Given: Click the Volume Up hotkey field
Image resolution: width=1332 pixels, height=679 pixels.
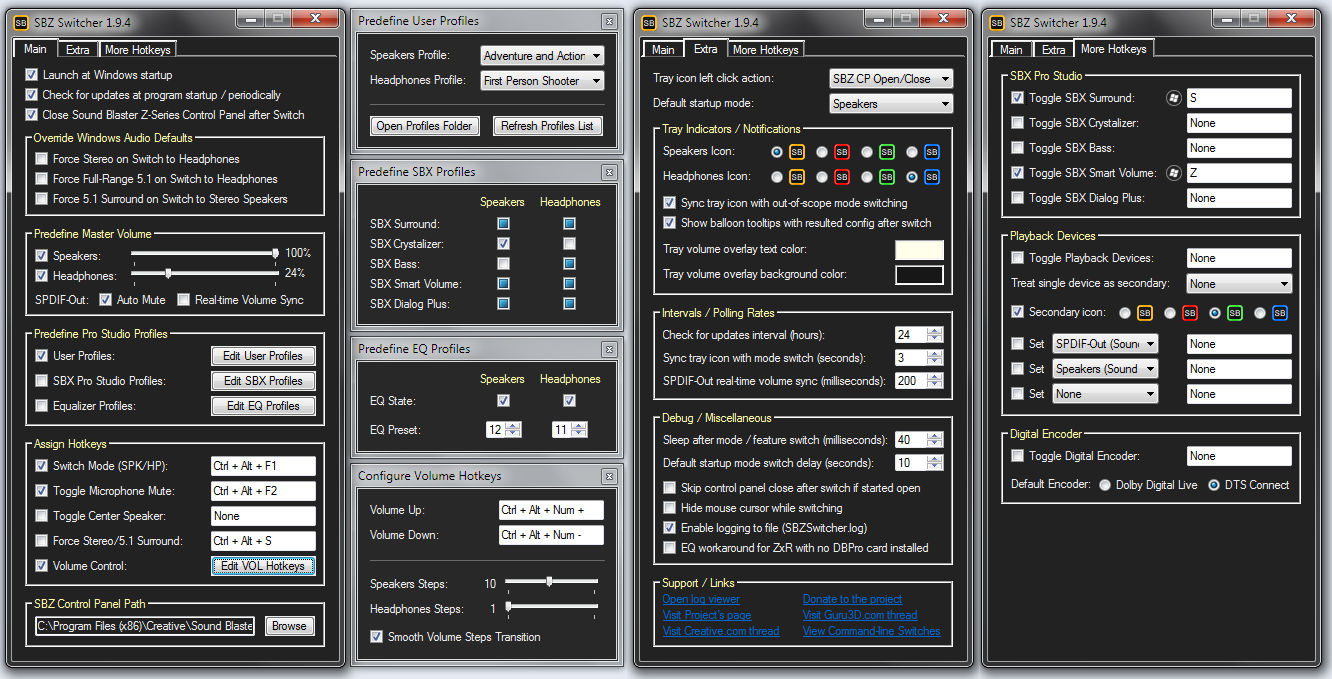Looking at the screenshot, I should (x=552, y=510).
